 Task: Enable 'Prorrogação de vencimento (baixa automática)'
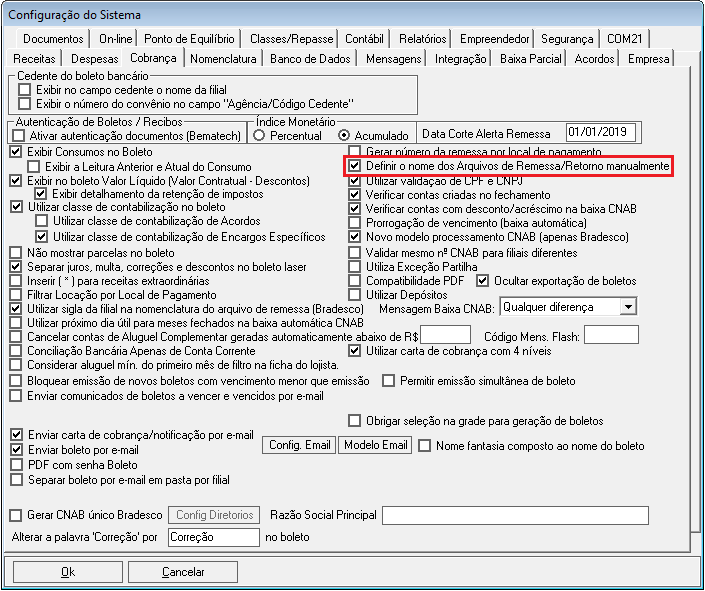(355, 223)
